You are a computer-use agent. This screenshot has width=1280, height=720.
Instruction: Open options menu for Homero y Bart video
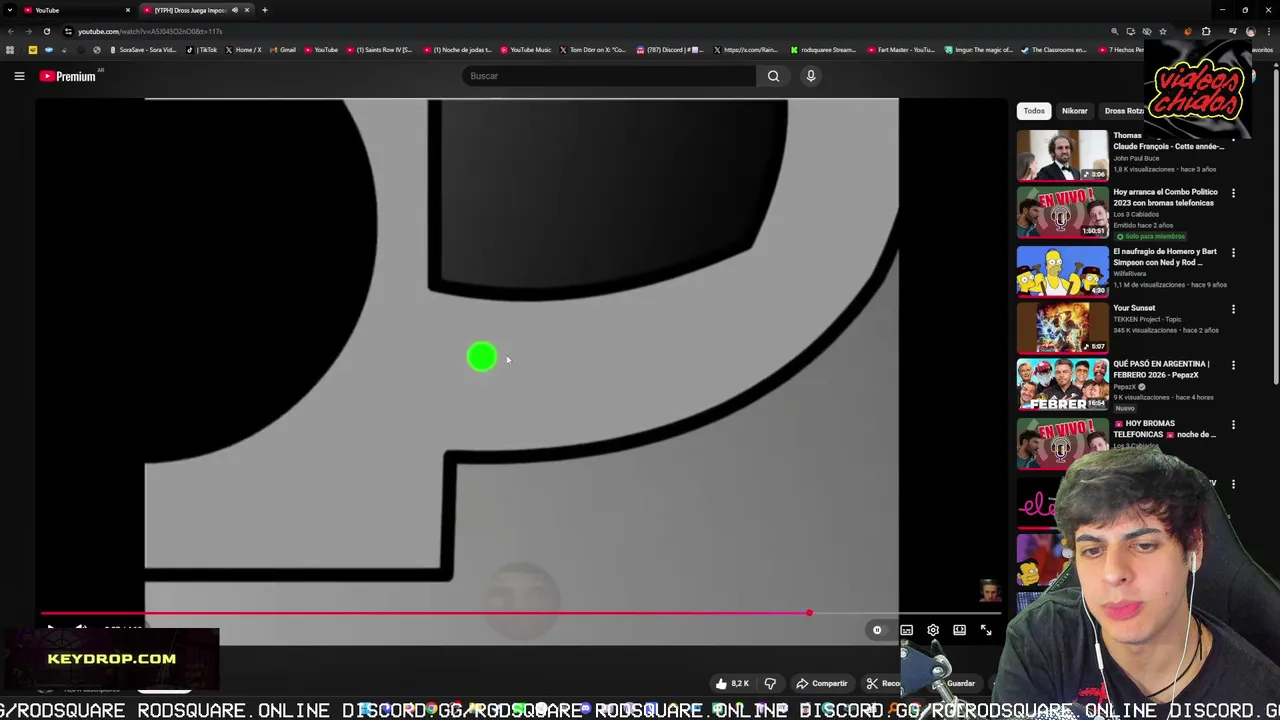(x=1233, y=252)
